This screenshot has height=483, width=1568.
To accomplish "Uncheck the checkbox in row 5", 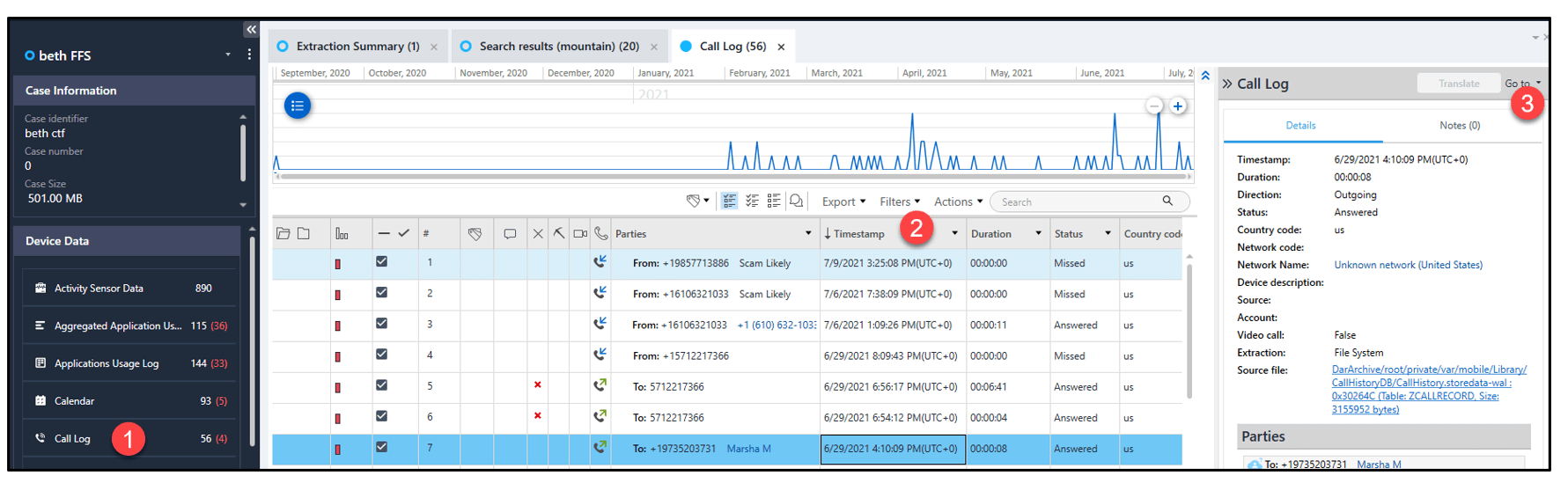I will point(381,384).
